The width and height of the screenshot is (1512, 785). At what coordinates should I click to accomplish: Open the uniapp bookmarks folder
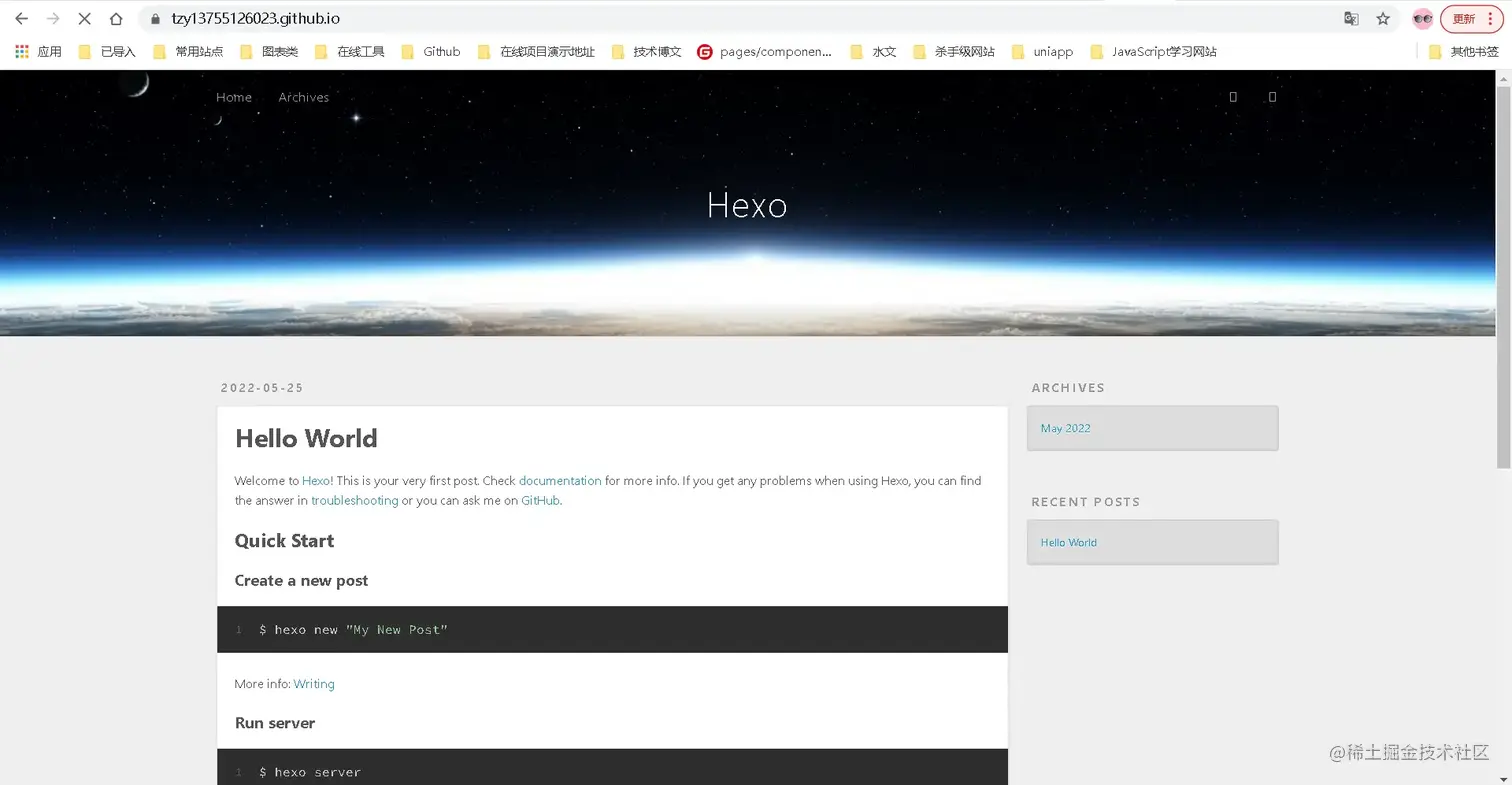pos(1042,51)
